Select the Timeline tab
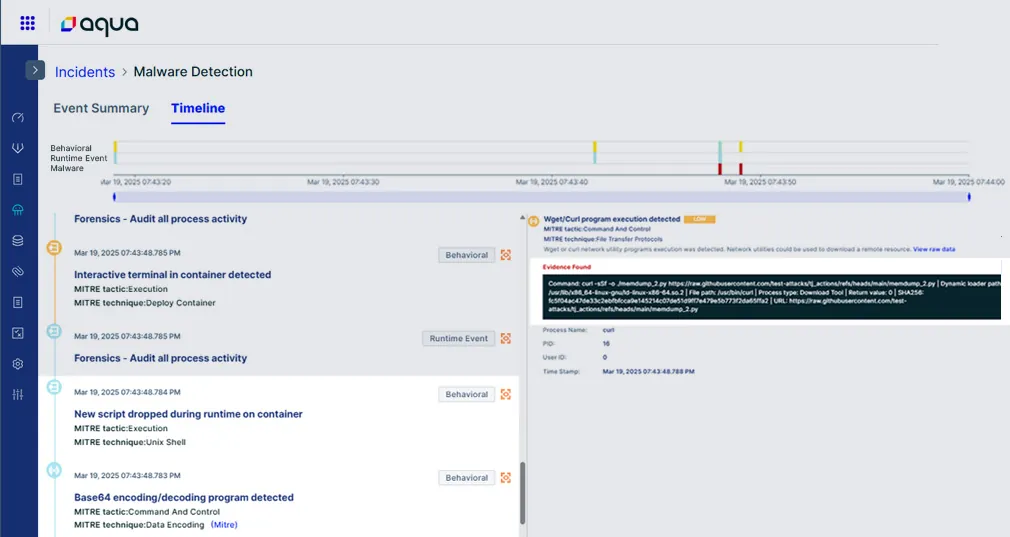 click(x=198, y=108)
